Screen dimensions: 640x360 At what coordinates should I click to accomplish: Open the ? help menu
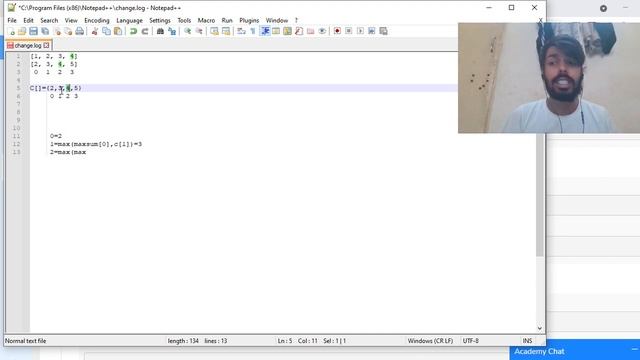click(x=296, y=20)
